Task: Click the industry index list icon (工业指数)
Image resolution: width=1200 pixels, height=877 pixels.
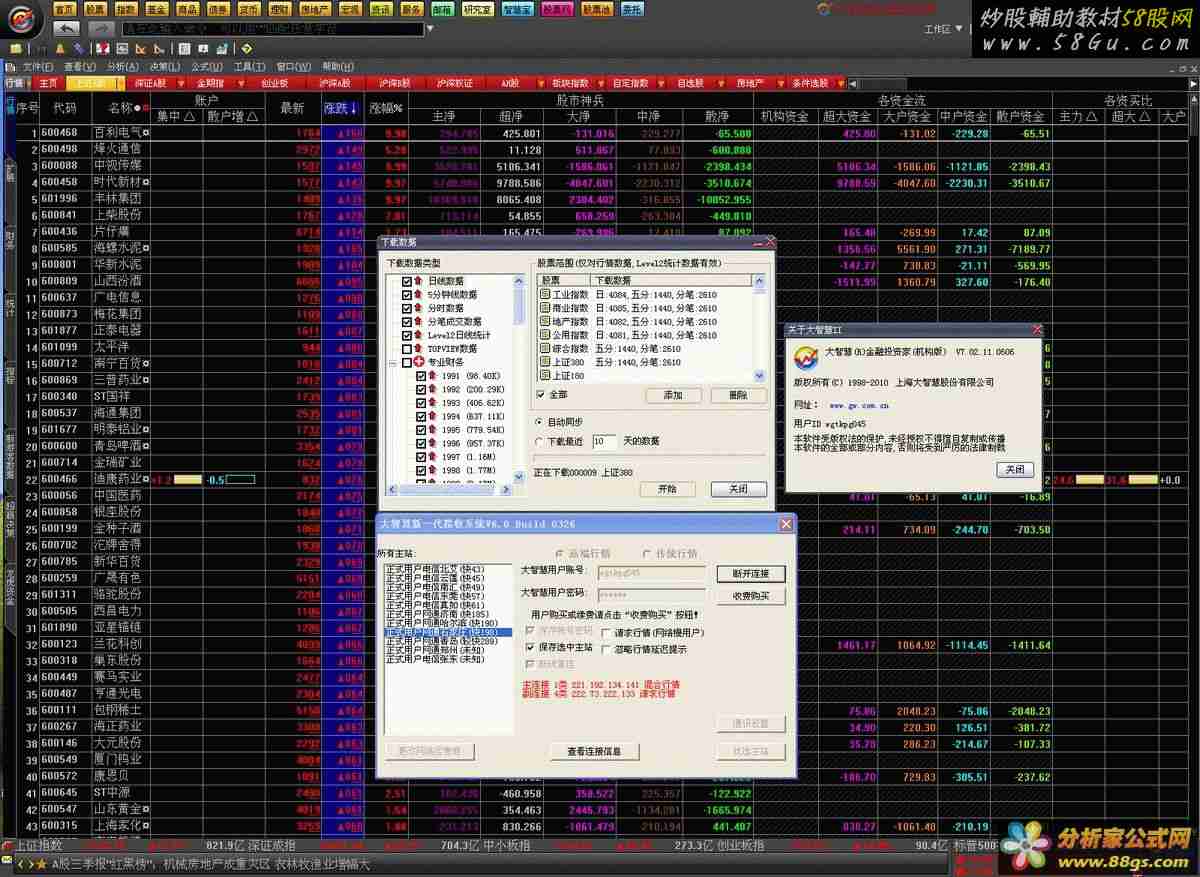Action: pos(544,295)
